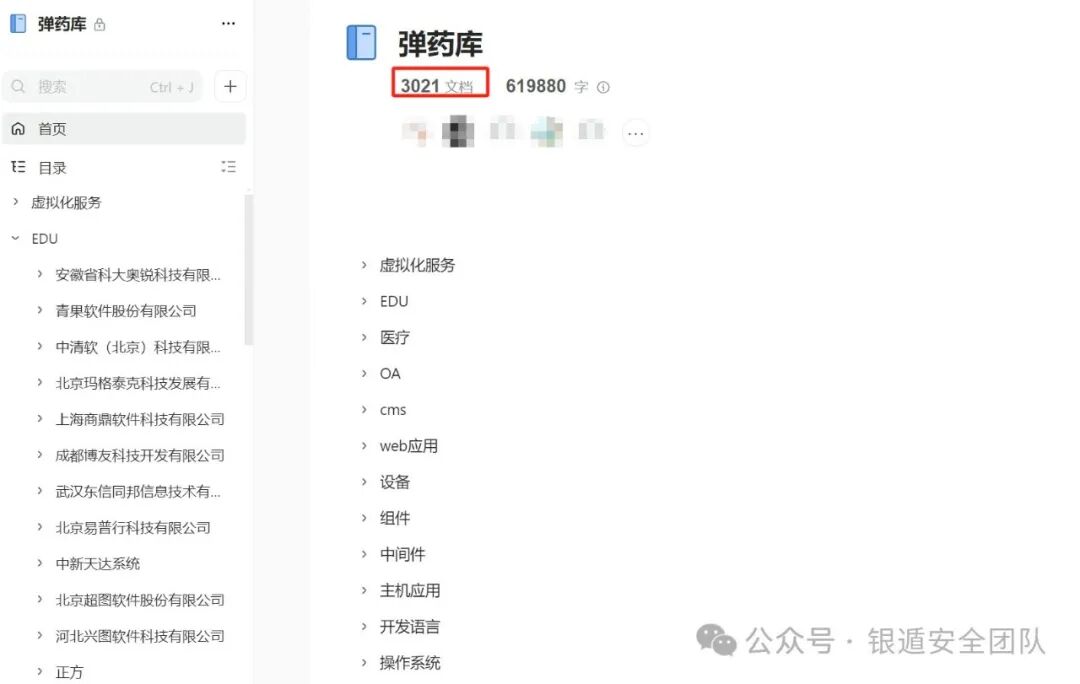Open 开发语言 in main list
Viewport: 1080px width, 684px height.
pos(410,627)
